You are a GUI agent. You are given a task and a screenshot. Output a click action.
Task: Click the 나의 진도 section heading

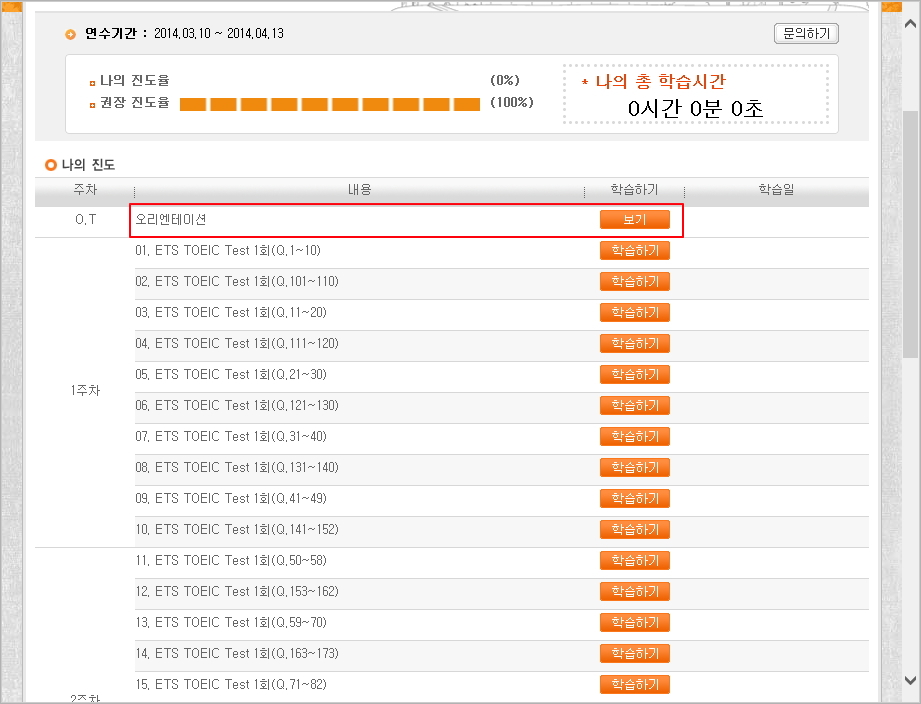(88, 165)
